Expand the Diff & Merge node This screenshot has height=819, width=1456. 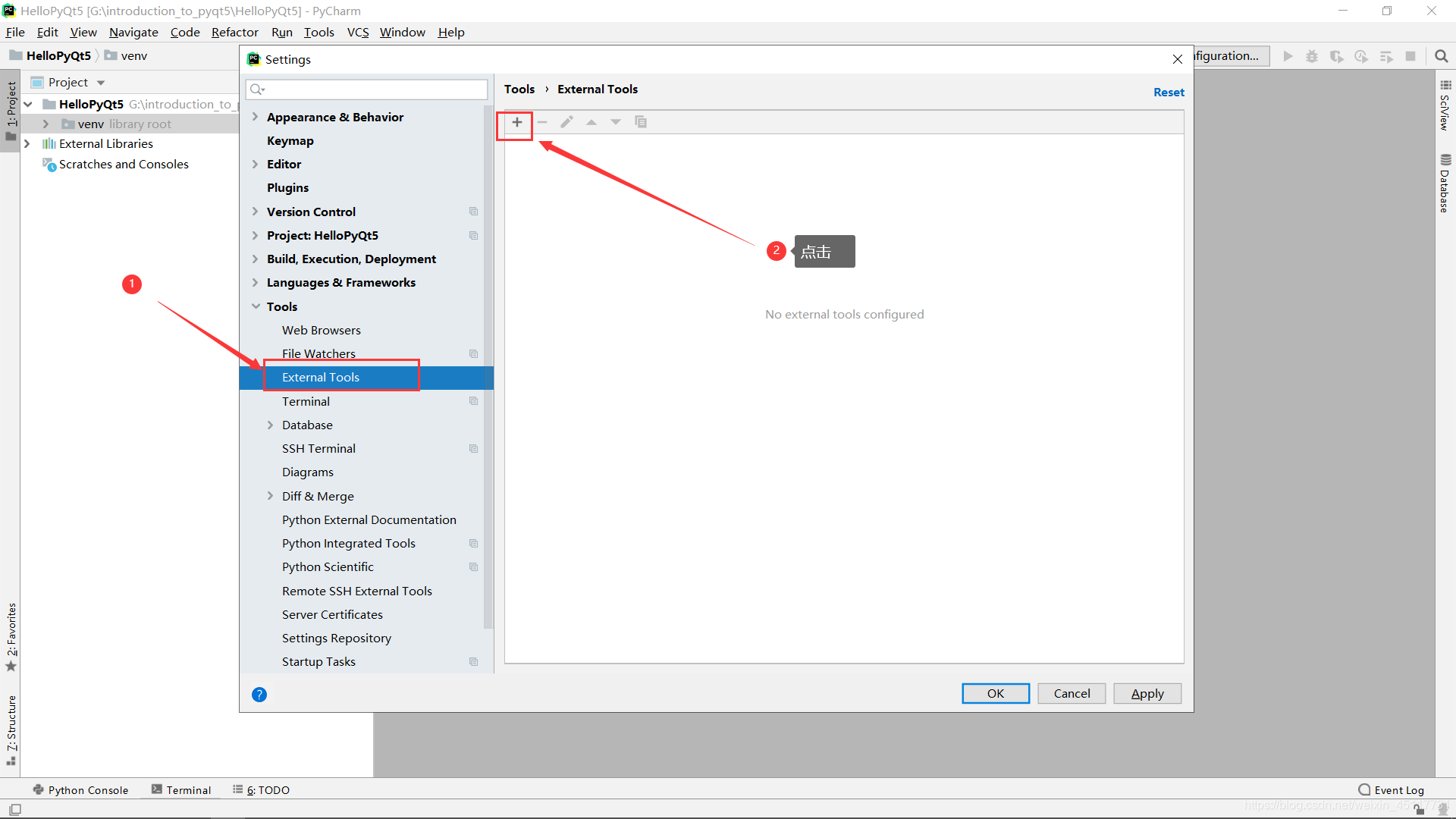point(270,496)
